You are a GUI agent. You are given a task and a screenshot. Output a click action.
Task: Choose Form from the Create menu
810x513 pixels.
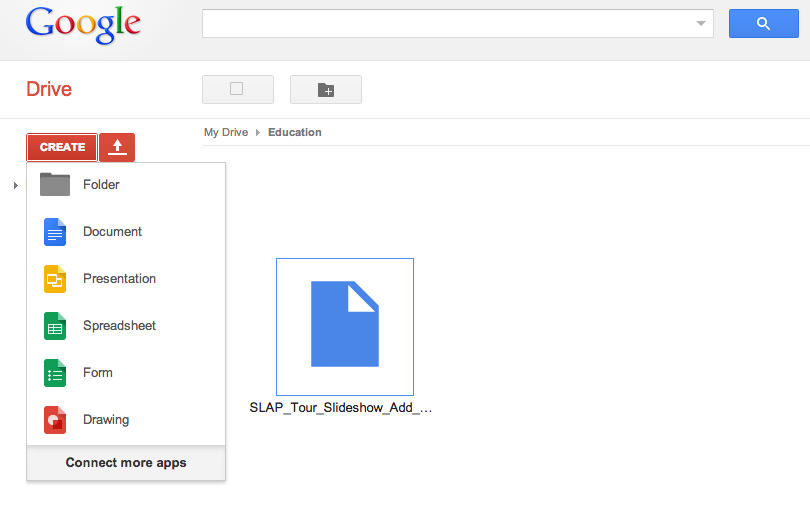point(126,372)
